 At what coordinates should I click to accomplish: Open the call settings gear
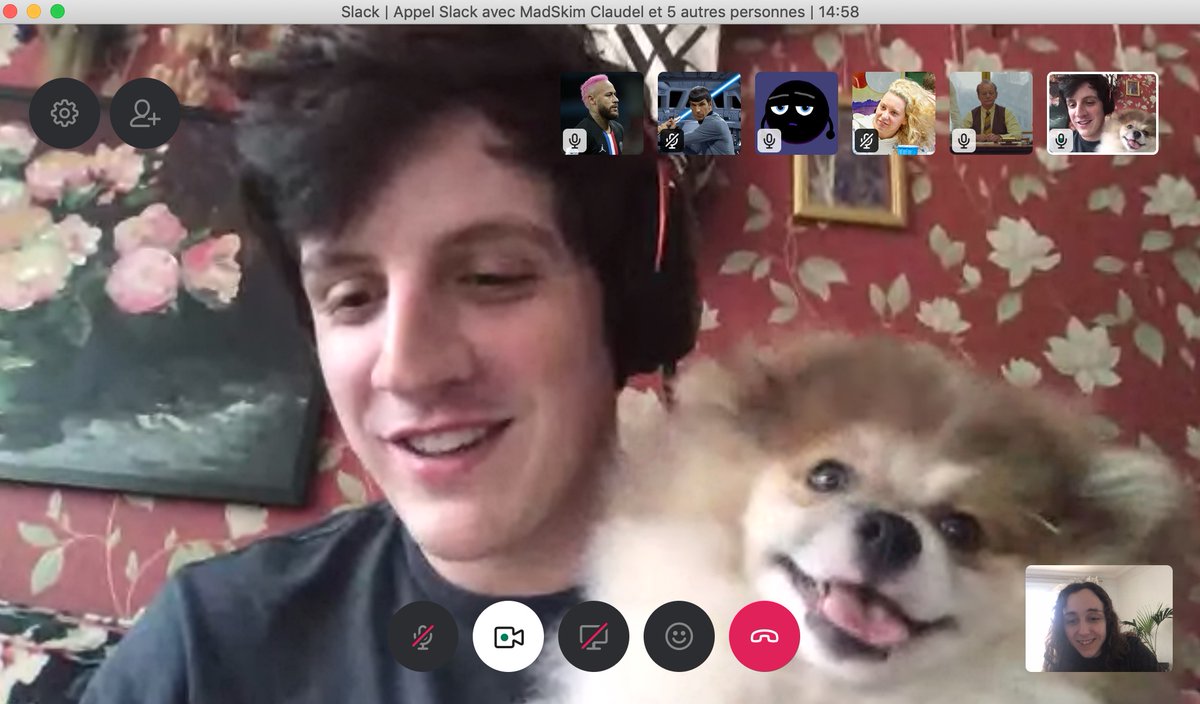coord(64,113)
